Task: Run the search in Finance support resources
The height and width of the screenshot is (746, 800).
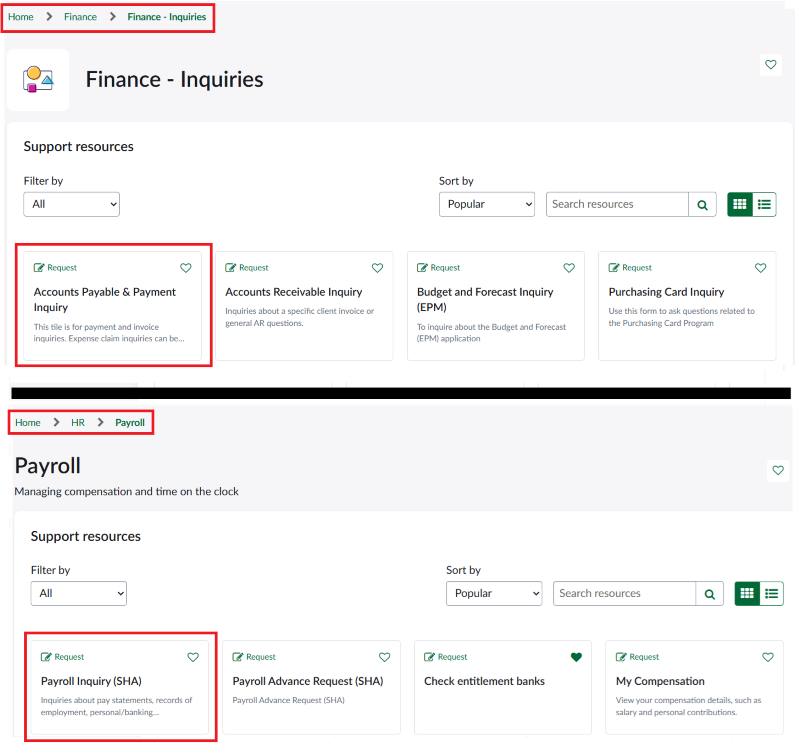Action: 702,204
